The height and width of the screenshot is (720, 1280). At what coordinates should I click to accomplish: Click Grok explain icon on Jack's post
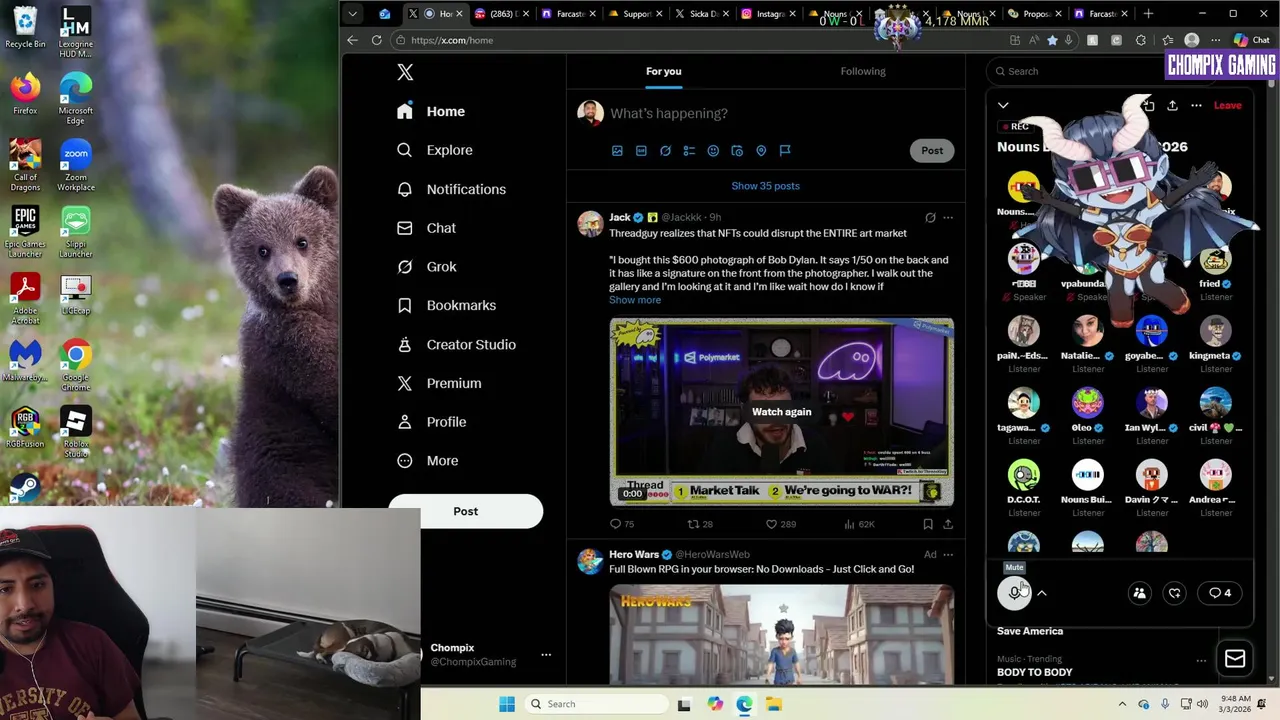930,217
